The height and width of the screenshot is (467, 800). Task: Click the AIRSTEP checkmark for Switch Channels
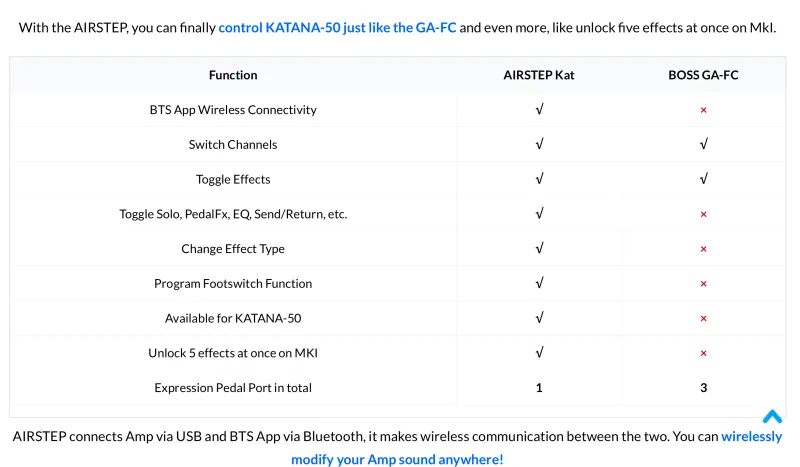(539, 144)
